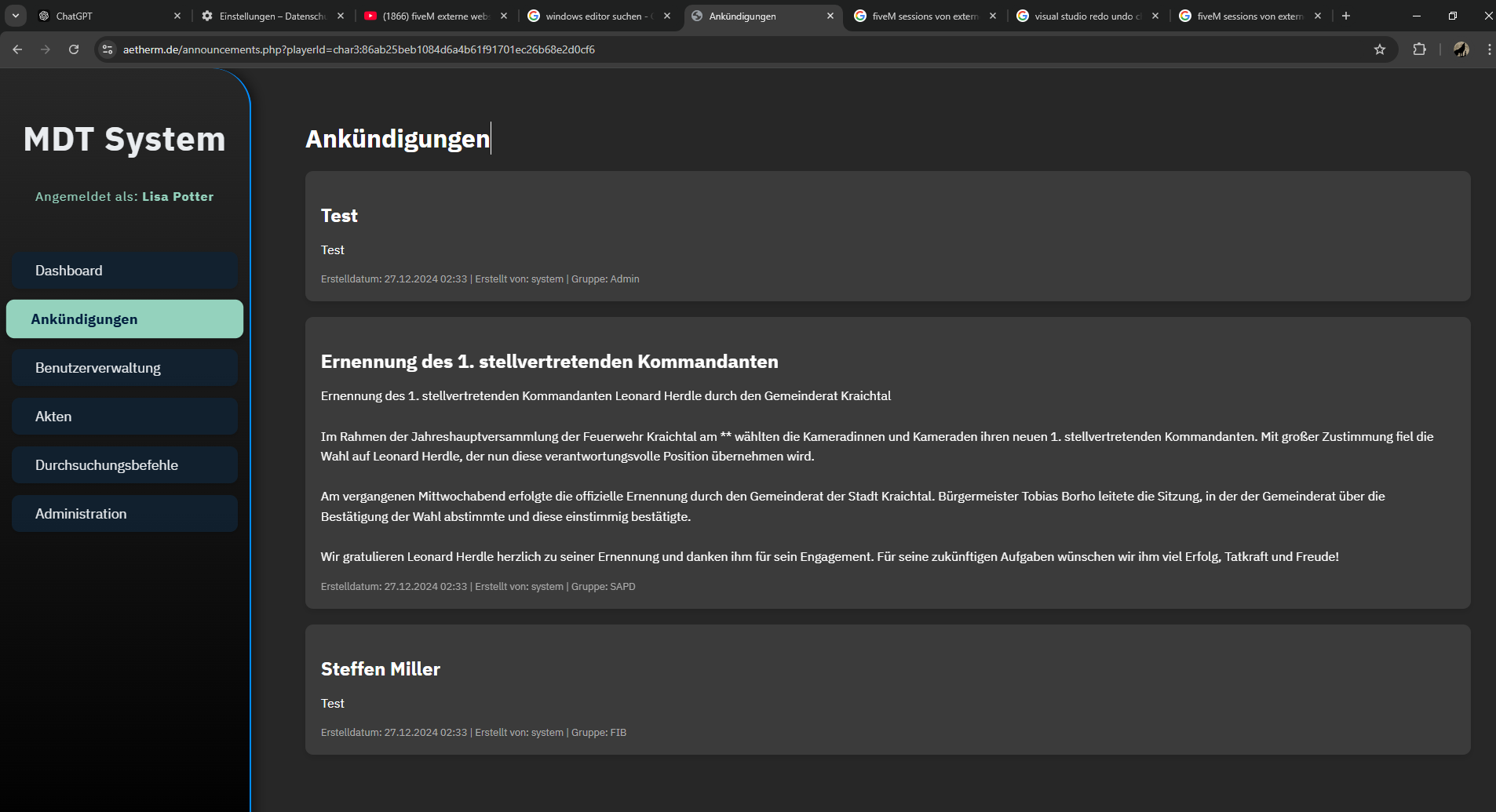Open the browser extensions puzzle icon

point(1419,49)
